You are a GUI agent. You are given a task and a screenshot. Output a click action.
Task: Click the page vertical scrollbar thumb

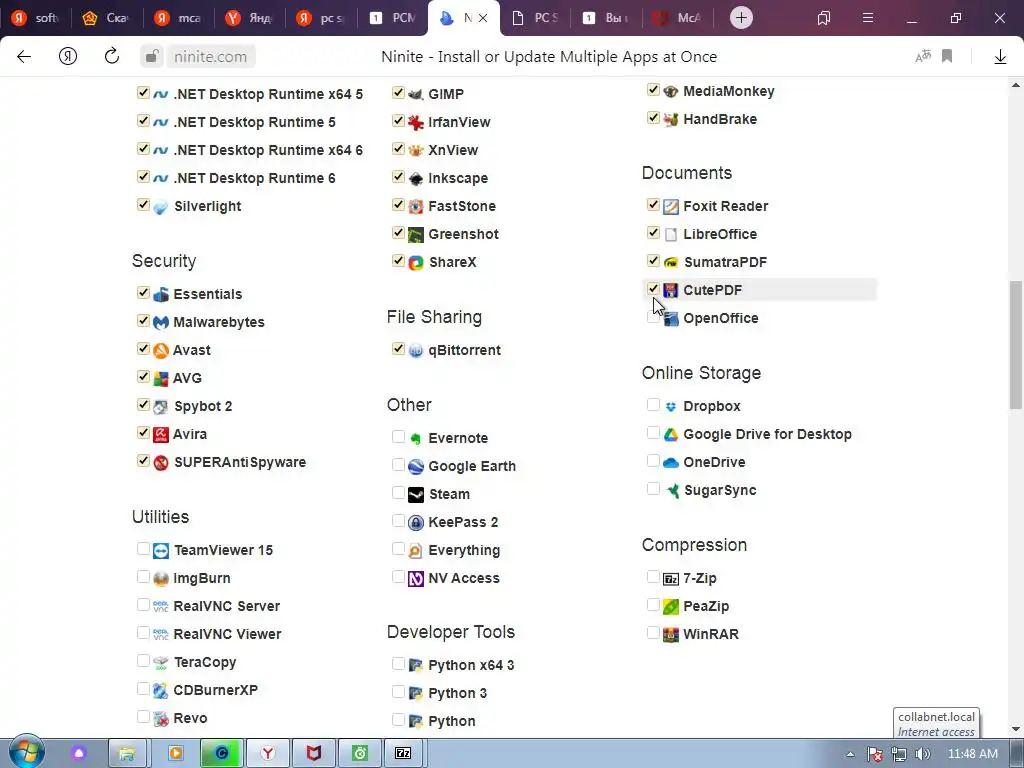pyautogui.click(x=1016, y=345)
